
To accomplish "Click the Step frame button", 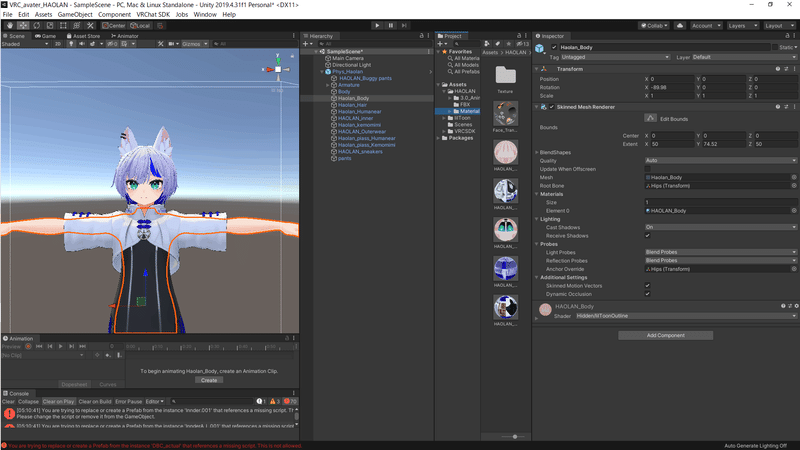I will (x=404, y=26).
